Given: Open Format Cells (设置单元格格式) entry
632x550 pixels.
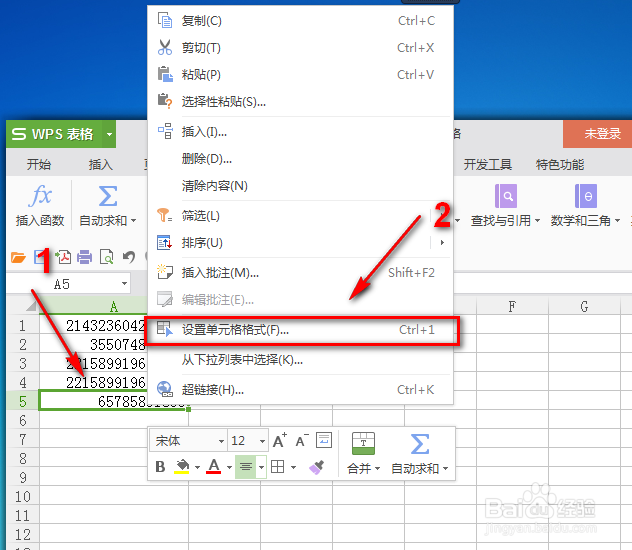Looking at the screenshot, I should pos(300,330).
